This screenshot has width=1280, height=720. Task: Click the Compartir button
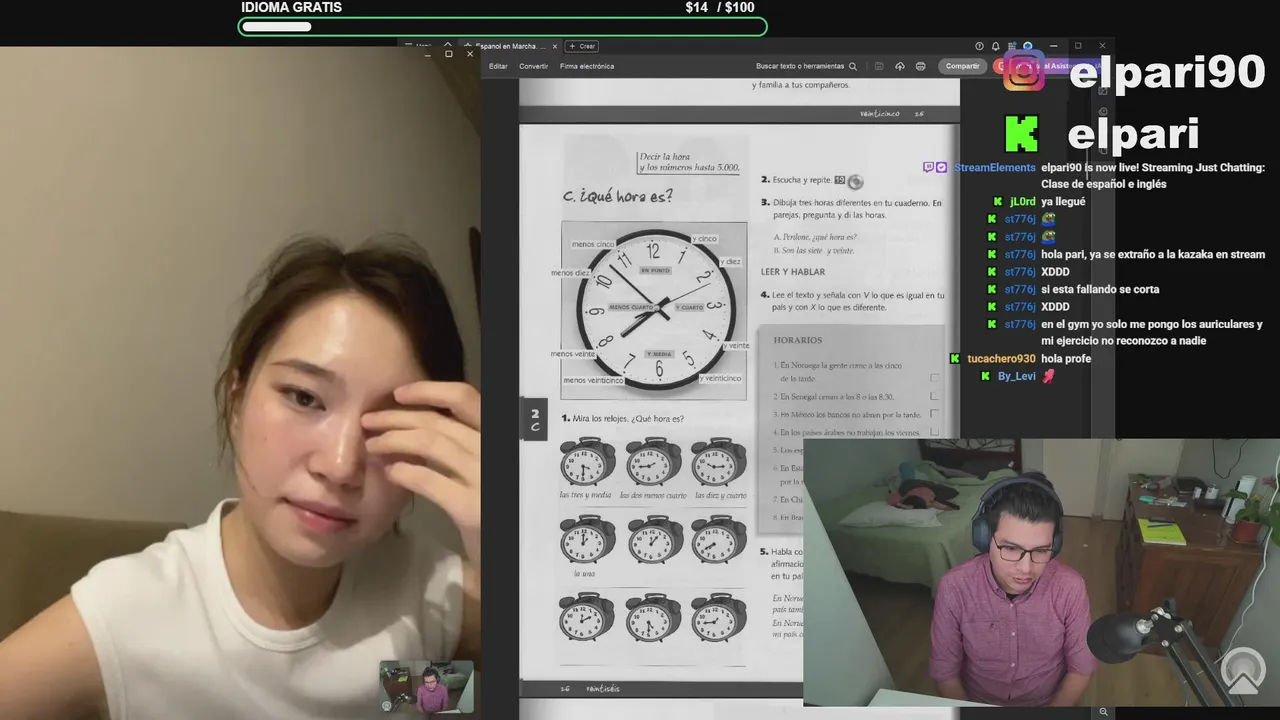[x=963, y=66]
